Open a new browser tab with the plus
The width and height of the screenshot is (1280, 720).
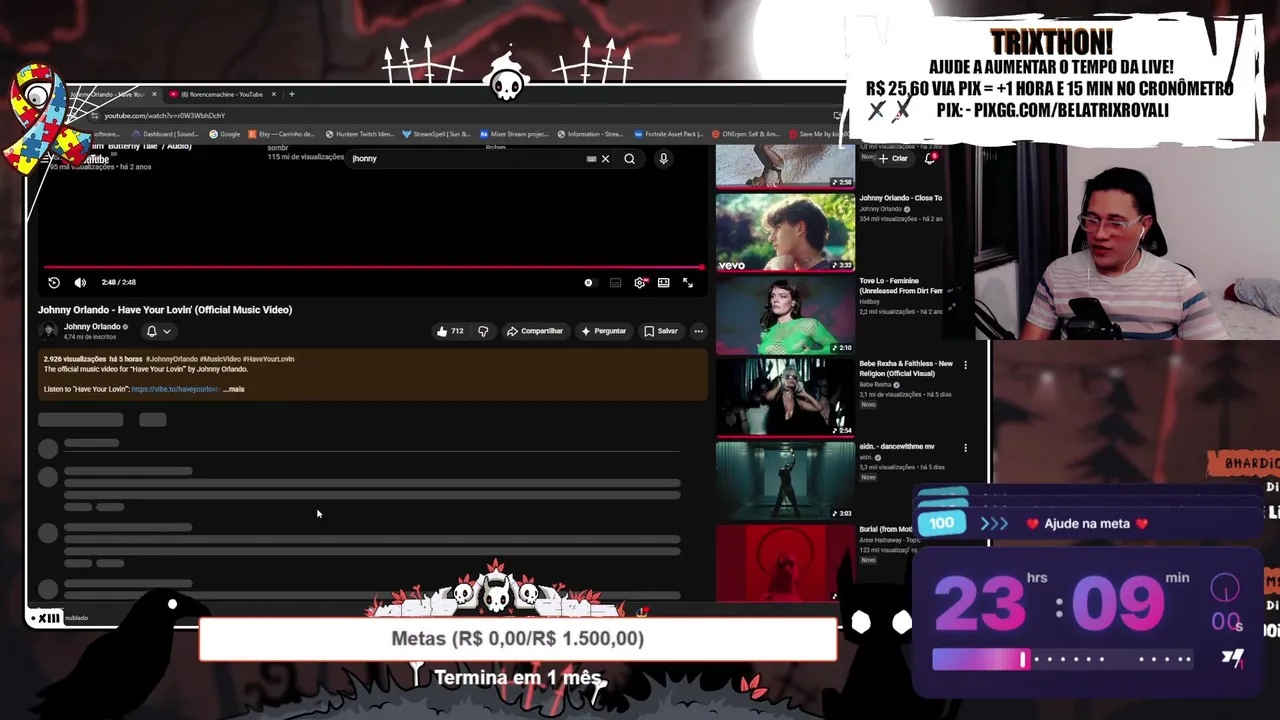tap(291, 94)
